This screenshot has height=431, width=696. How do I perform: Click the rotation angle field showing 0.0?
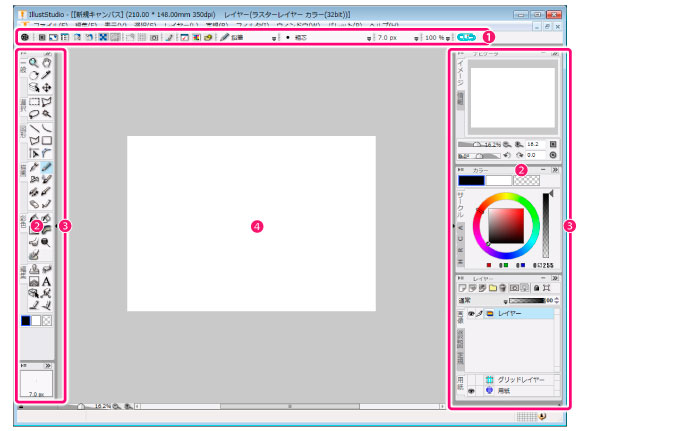[x=536, y=155]
